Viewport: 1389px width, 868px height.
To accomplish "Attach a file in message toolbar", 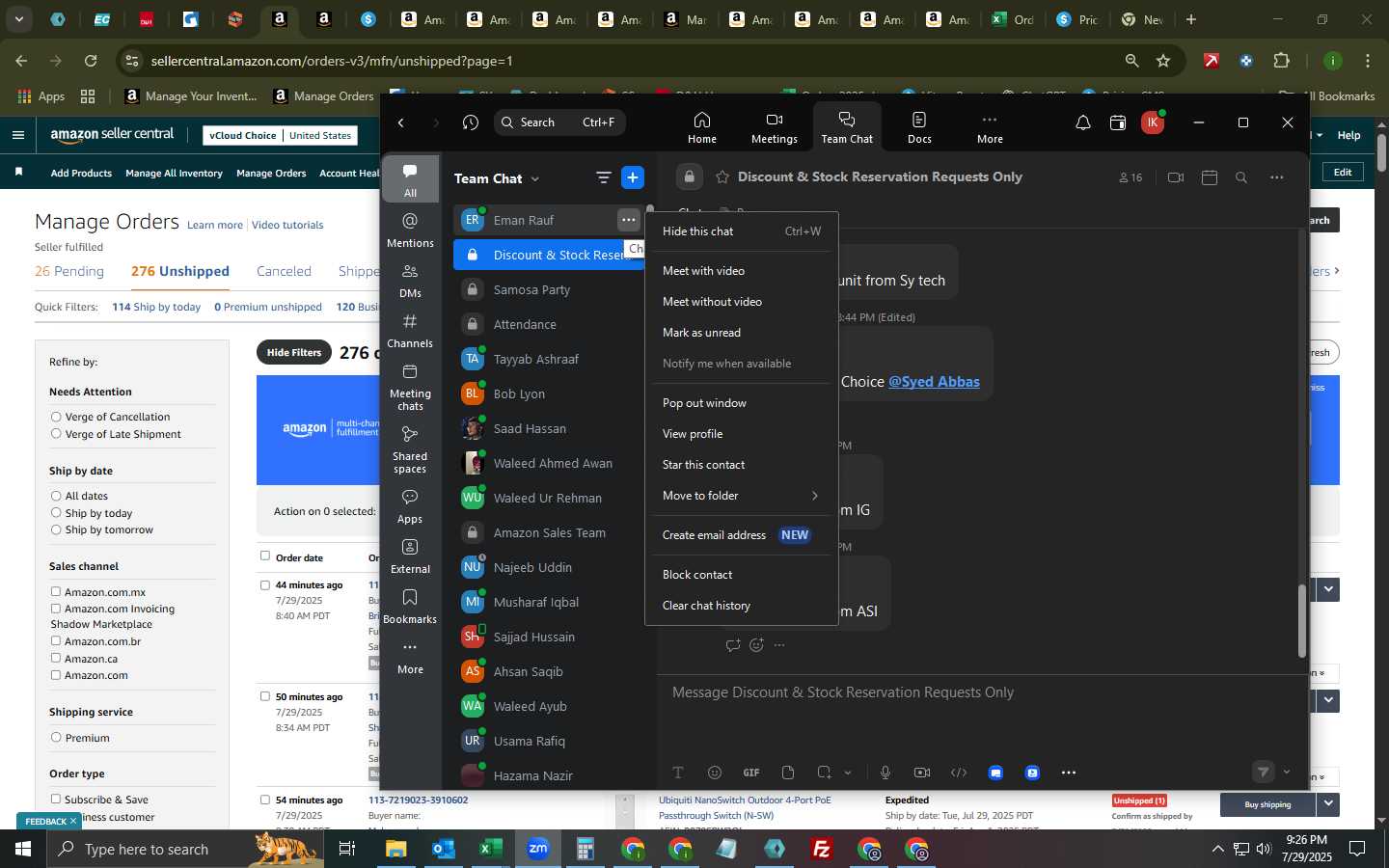I will point(788,773).
